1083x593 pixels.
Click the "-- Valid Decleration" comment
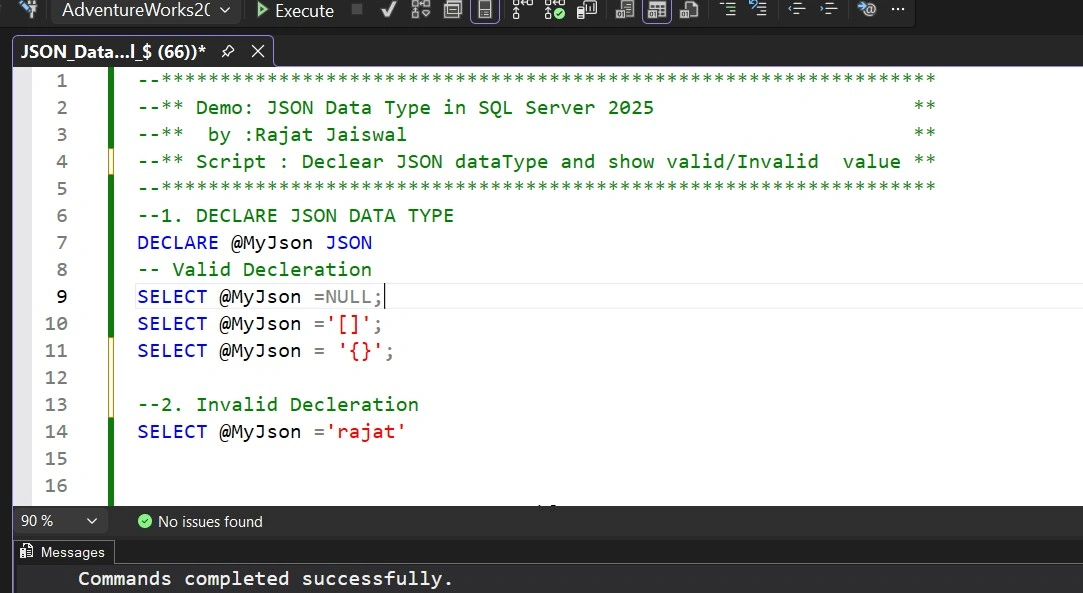point(254,270)
